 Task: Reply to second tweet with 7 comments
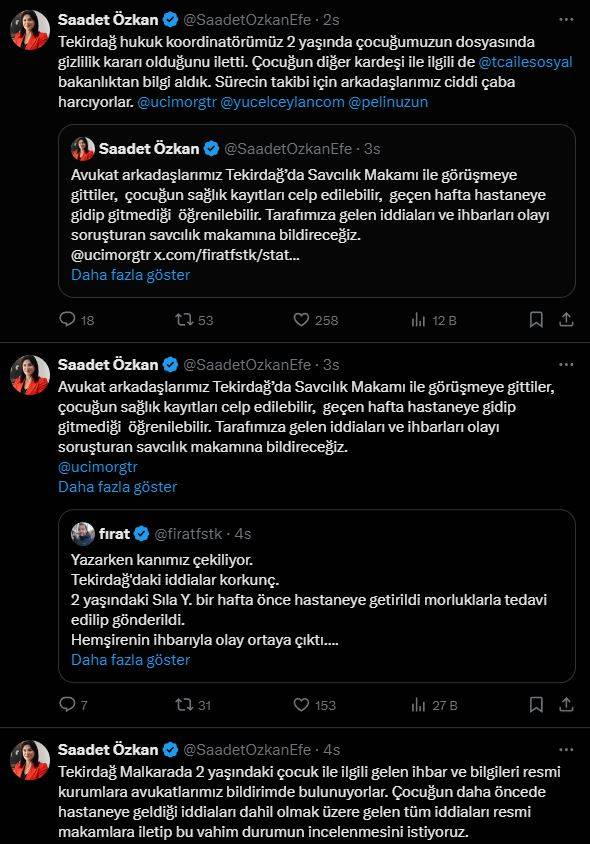pos(73,705)
